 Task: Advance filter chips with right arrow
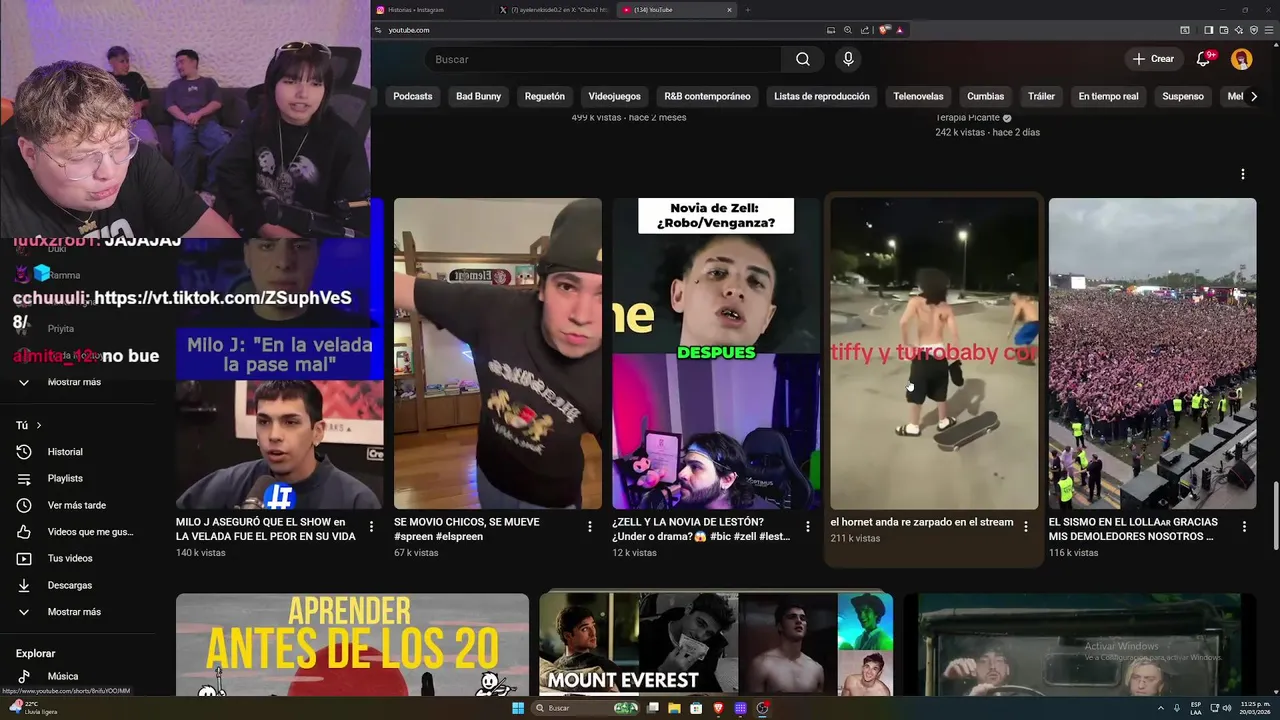(1254, 96)
